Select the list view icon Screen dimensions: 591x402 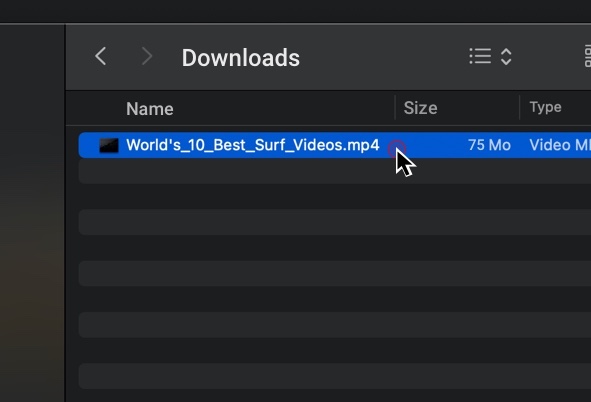480,57
